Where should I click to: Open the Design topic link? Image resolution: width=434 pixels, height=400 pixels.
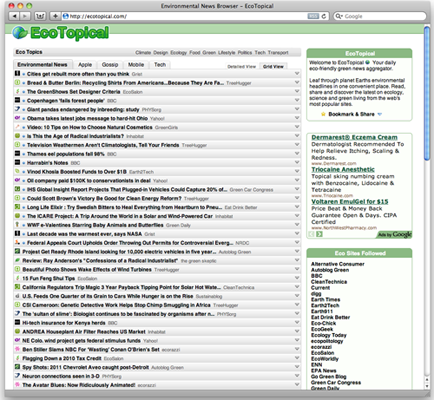pos(161,52)
